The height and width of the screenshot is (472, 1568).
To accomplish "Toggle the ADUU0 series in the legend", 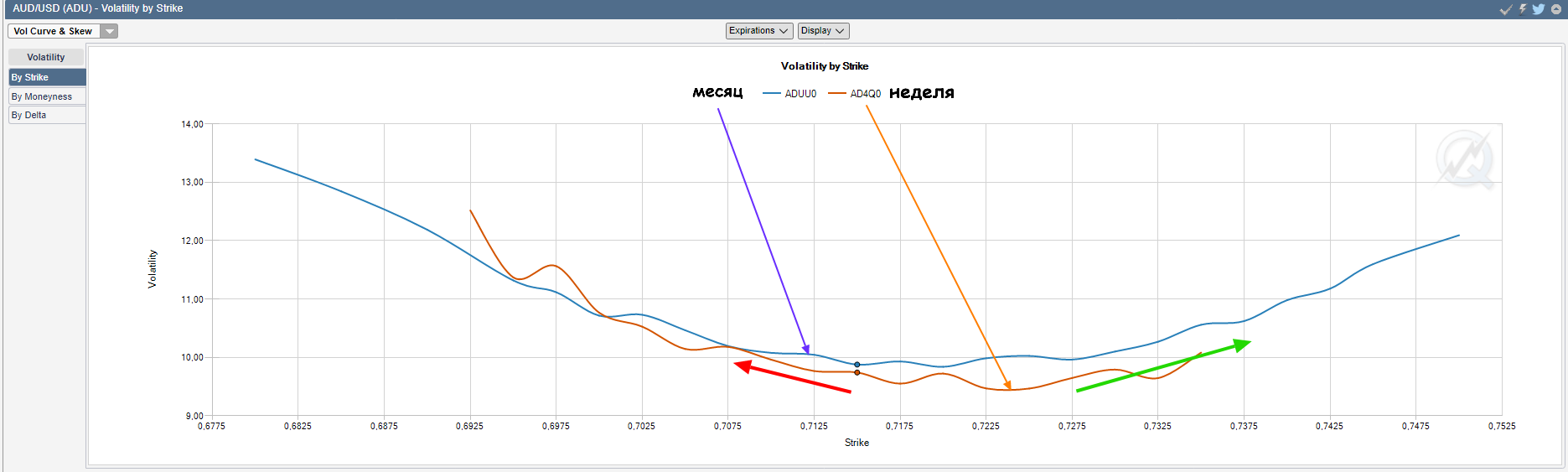I will [800, 94].
